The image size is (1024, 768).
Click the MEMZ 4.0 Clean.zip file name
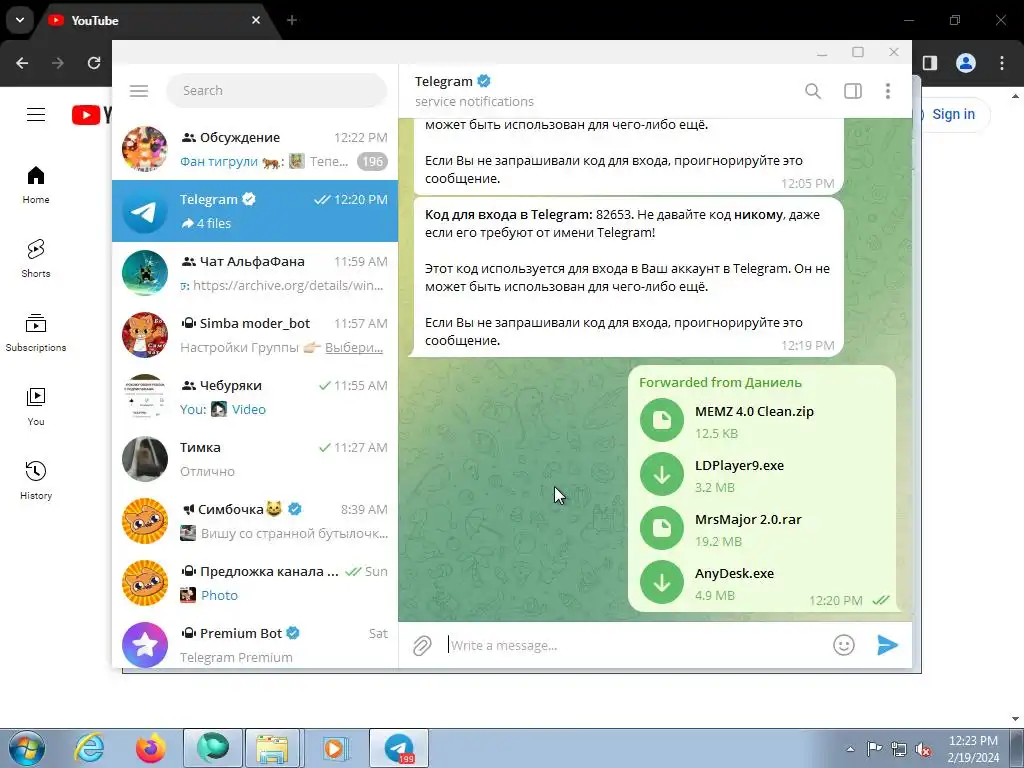[754, 411]
